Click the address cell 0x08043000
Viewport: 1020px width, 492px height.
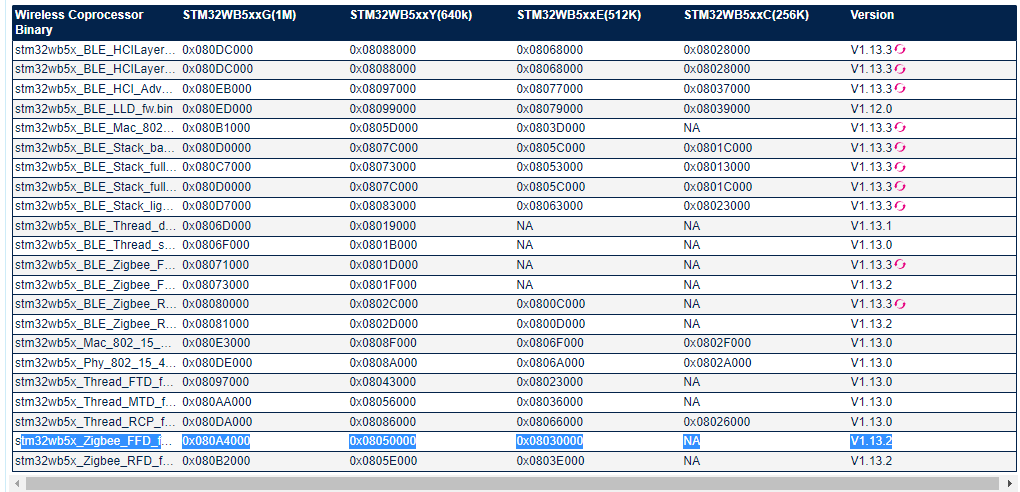coord(382,382)
